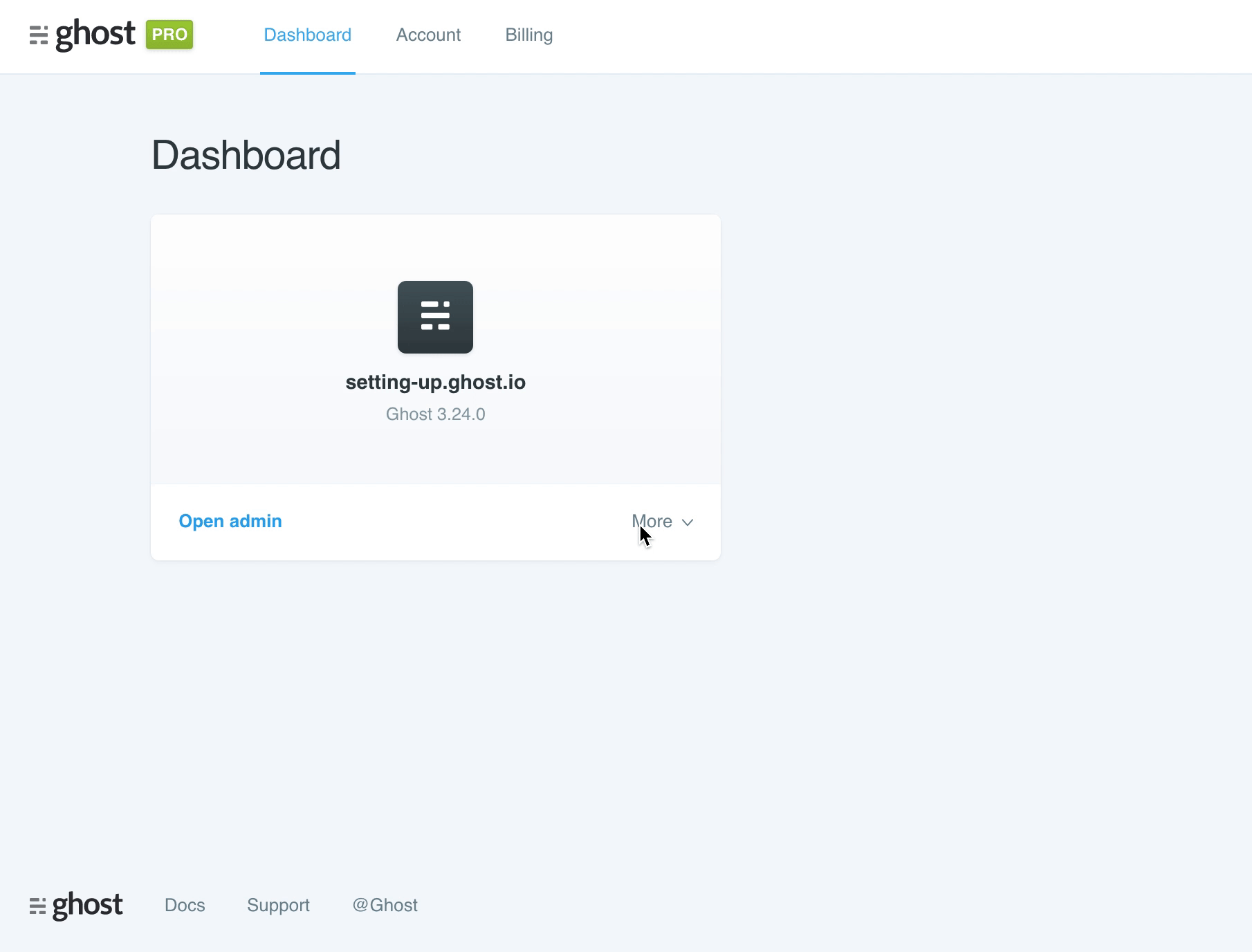Click the setting-up.ghost.io site name

(x=435, y=381)
